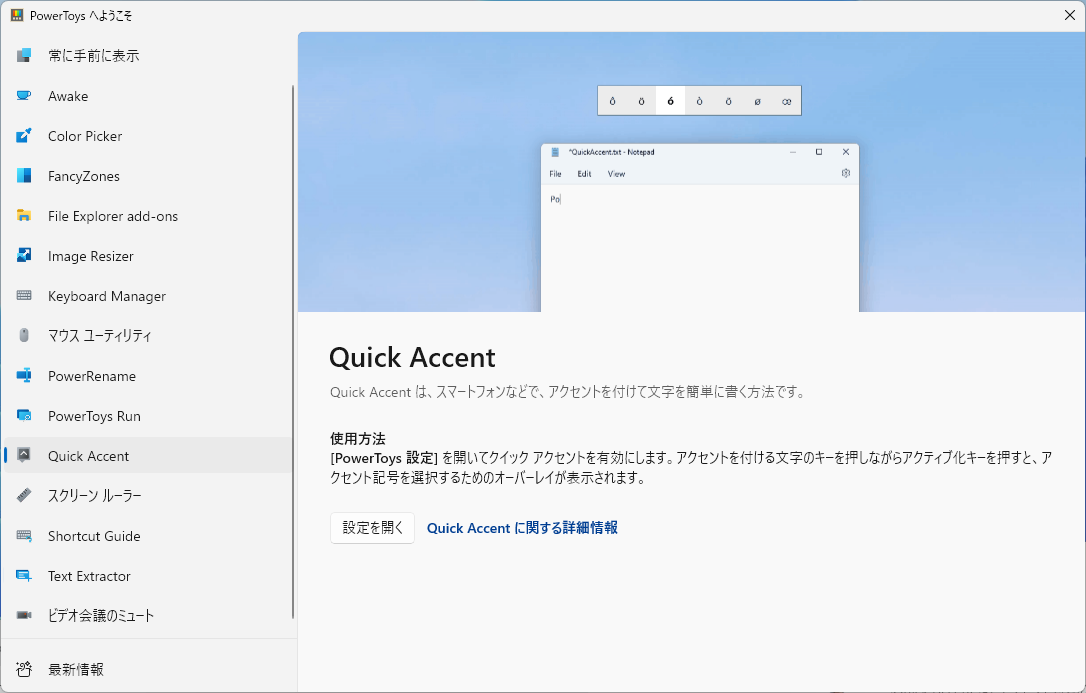Click the PowerToys logo in title bar
The width and height of the screenshot is (1086, 693).
pos(17,15)
